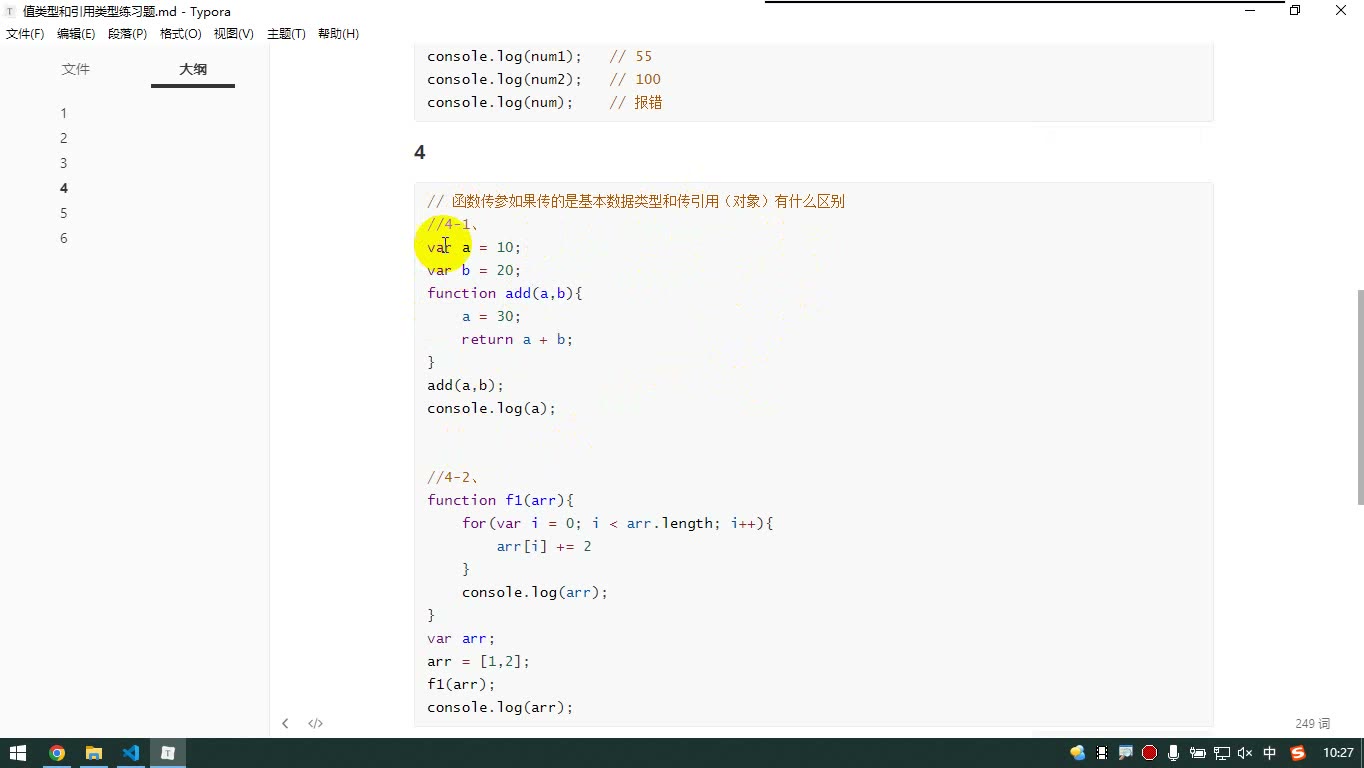Open the 格式(O) menu
Screen dimensions: 1364x768
[x=181, y=34]
